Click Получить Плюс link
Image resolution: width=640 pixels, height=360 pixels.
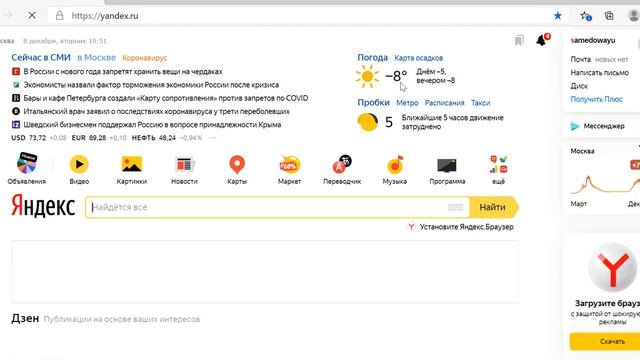[596, 99]
